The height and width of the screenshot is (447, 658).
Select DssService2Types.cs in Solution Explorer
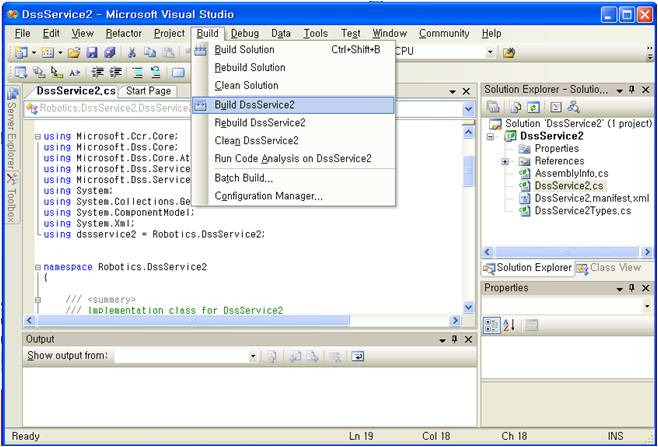pyautogui.click(x=582, y=211)
